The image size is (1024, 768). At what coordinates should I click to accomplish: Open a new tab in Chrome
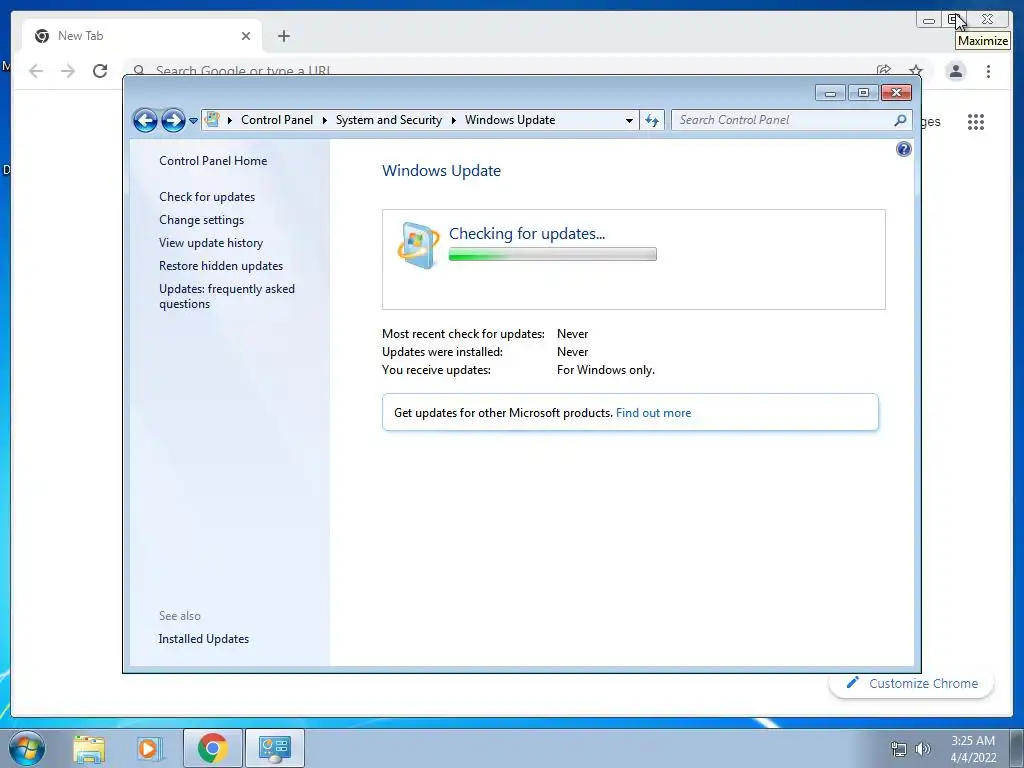coord(283,36)
